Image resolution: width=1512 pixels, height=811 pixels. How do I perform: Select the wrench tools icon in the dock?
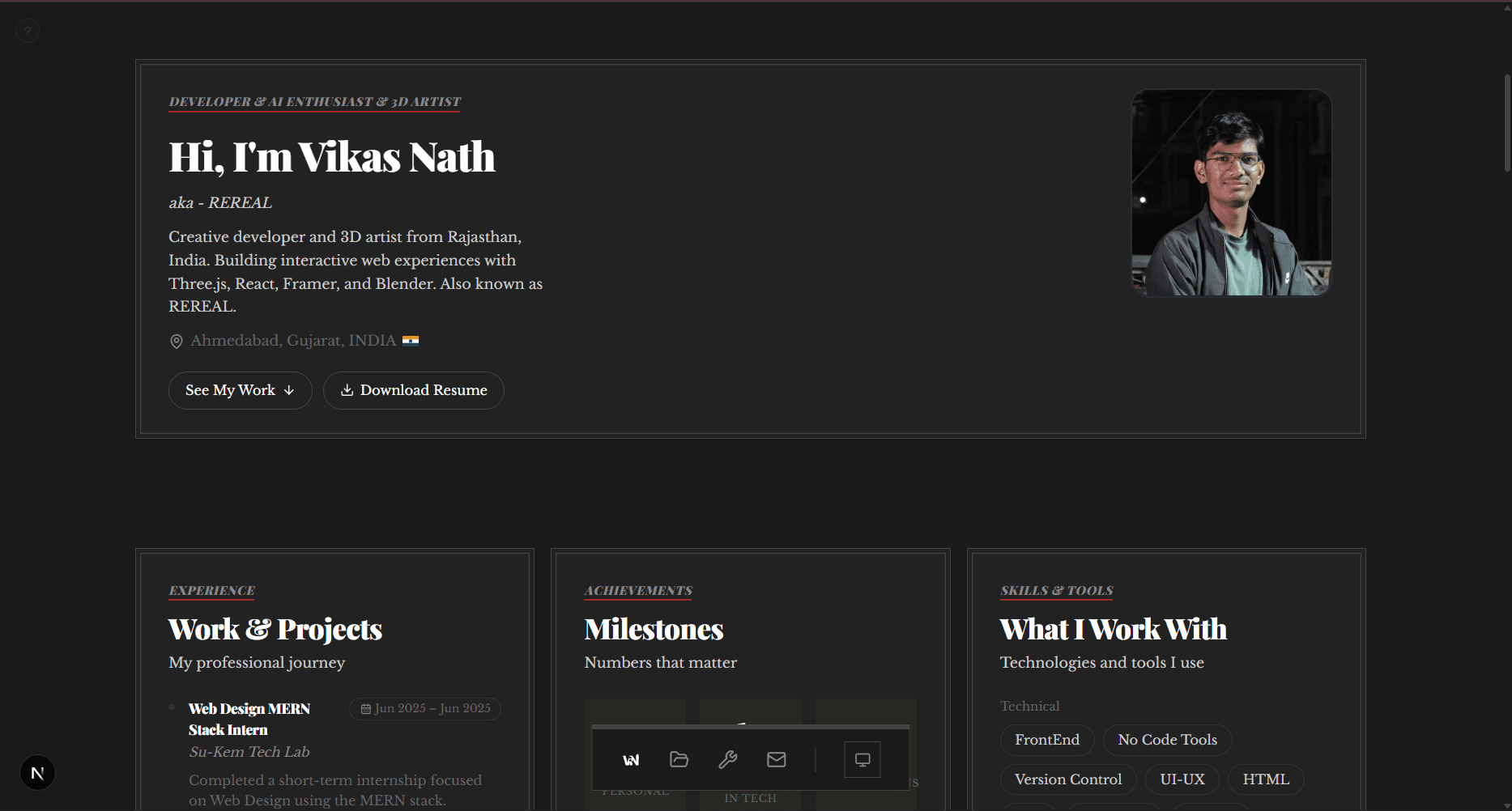728,759
